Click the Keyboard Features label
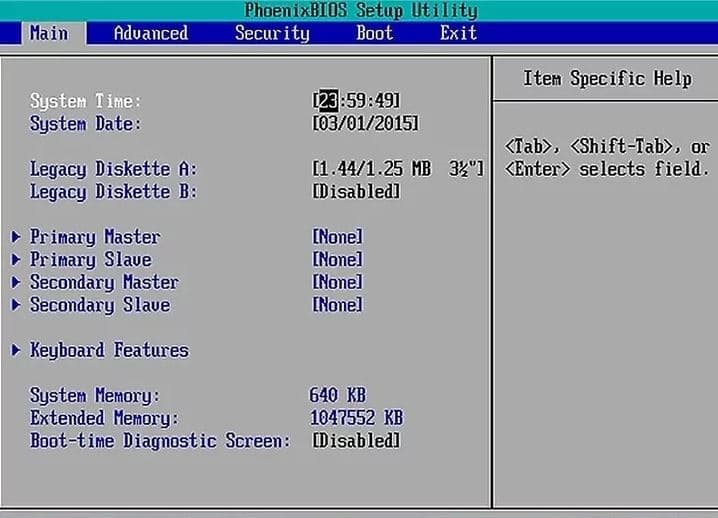The height and width of the screenshot is (518, 718). pos(109,350)
